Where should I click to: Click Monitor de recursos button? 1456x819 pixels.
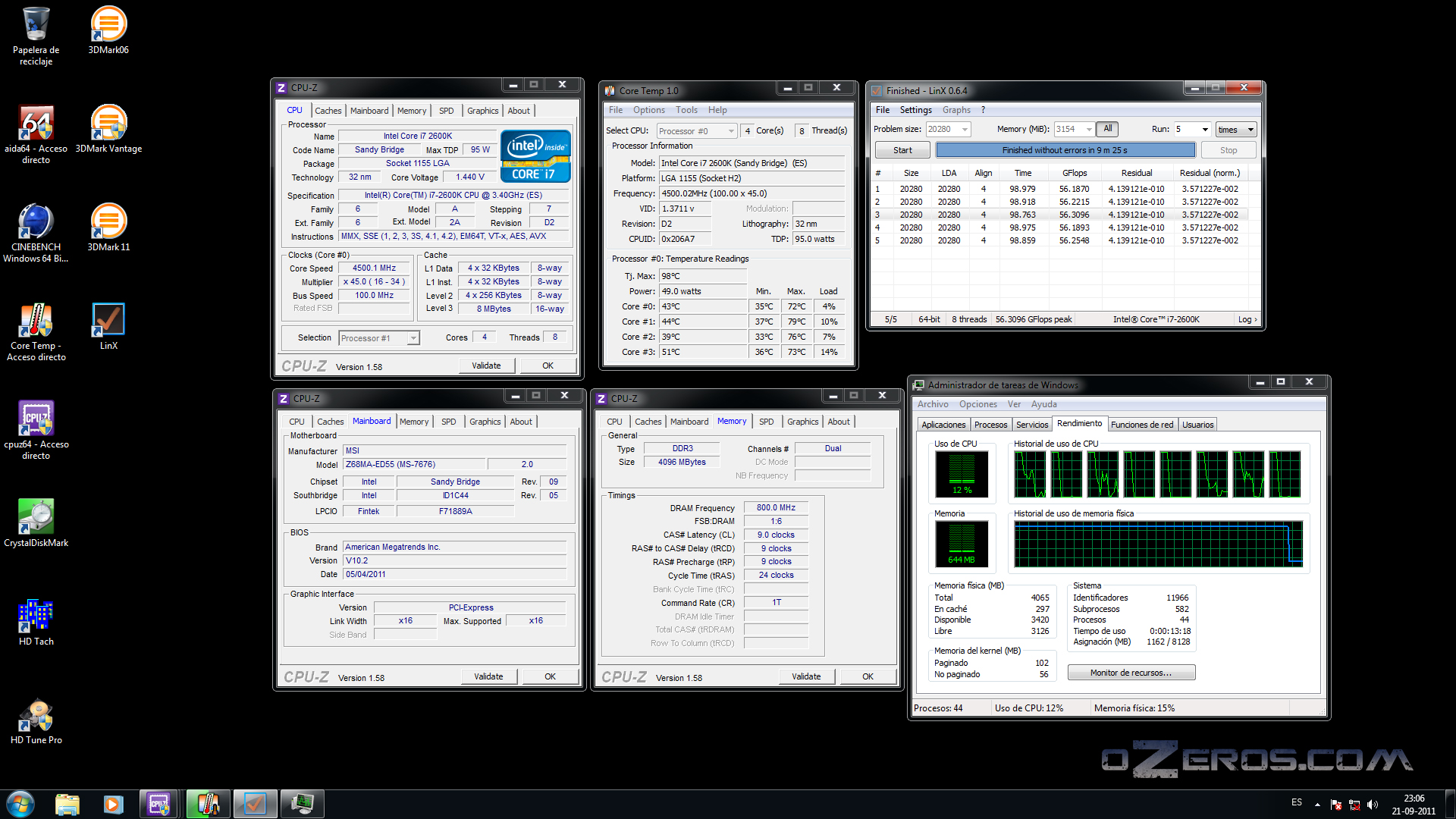(x=1131, y=673)
